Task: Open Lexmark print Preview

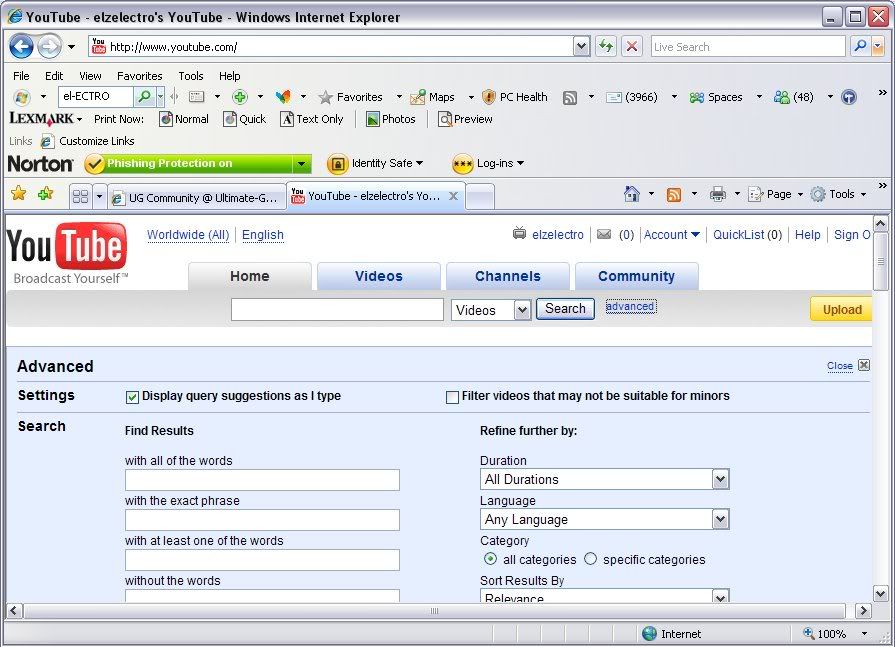Action: 465,119
